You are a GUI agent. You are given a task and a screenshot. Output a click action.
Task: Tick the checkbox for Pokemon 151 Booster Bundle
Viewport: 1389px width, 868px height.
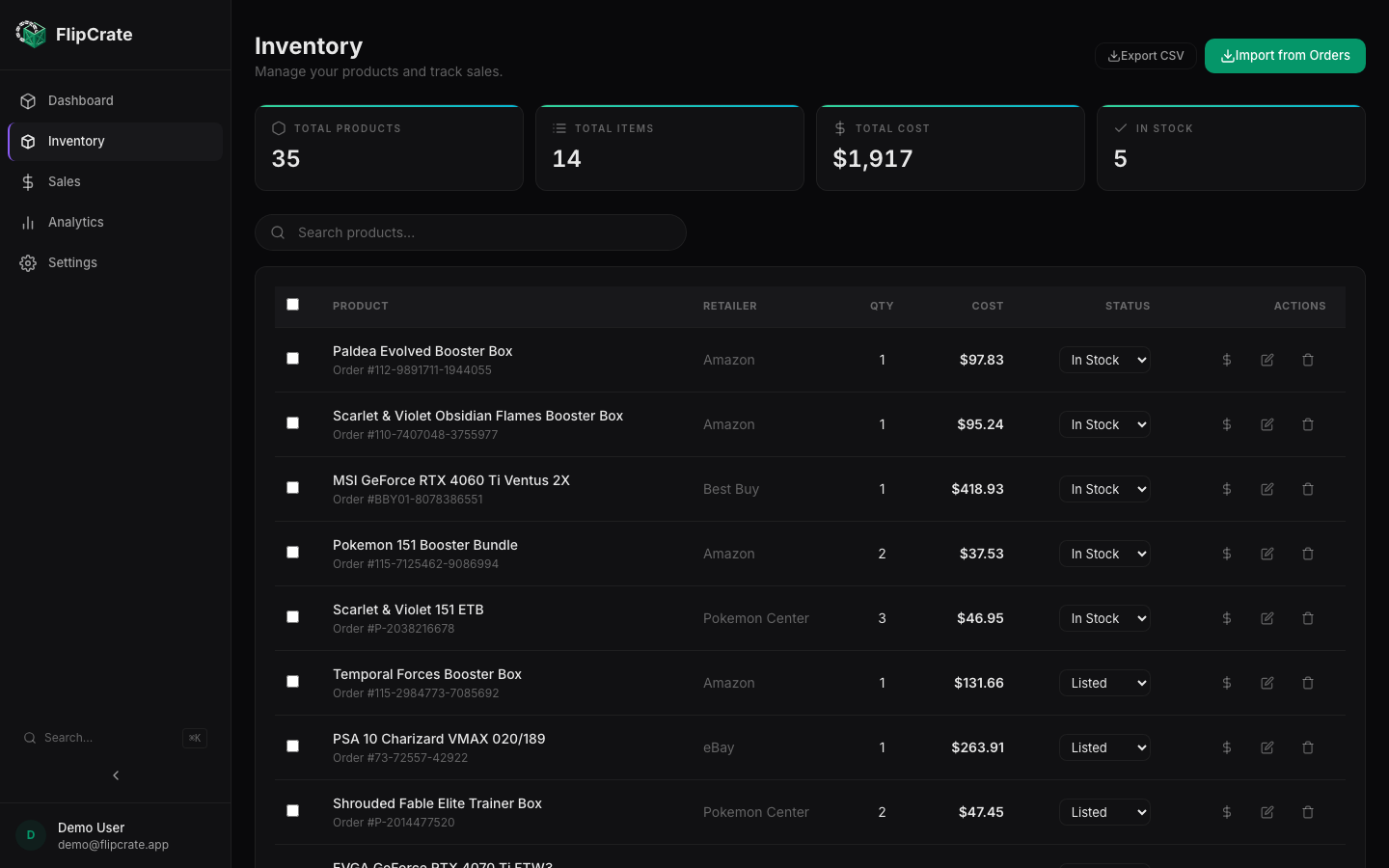[x=292, y=552]
